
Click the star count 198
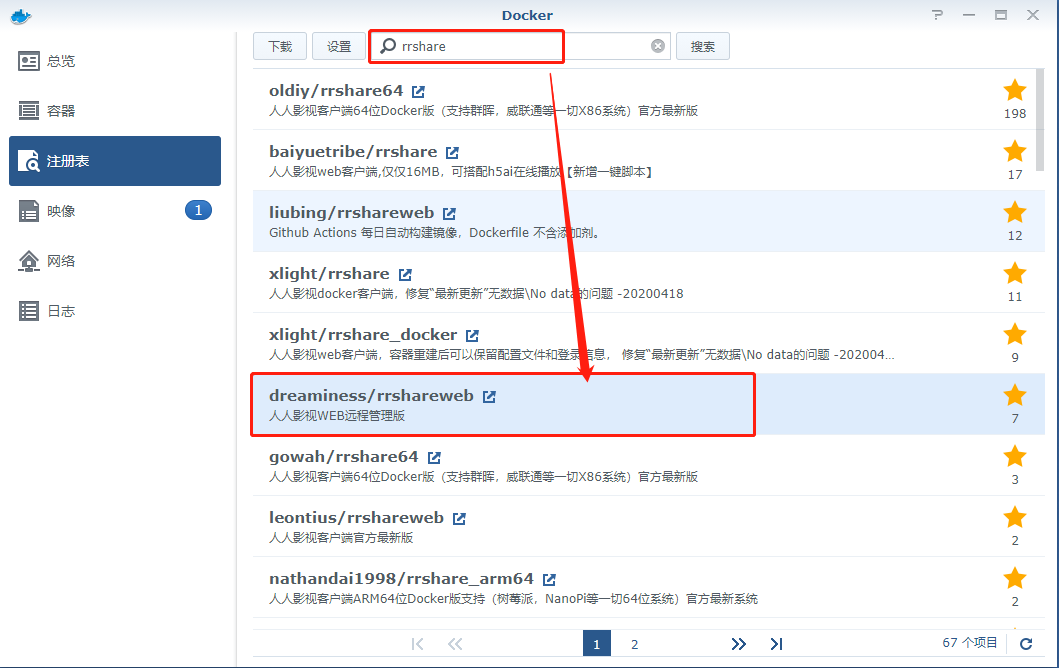[x=1014, y=113]
